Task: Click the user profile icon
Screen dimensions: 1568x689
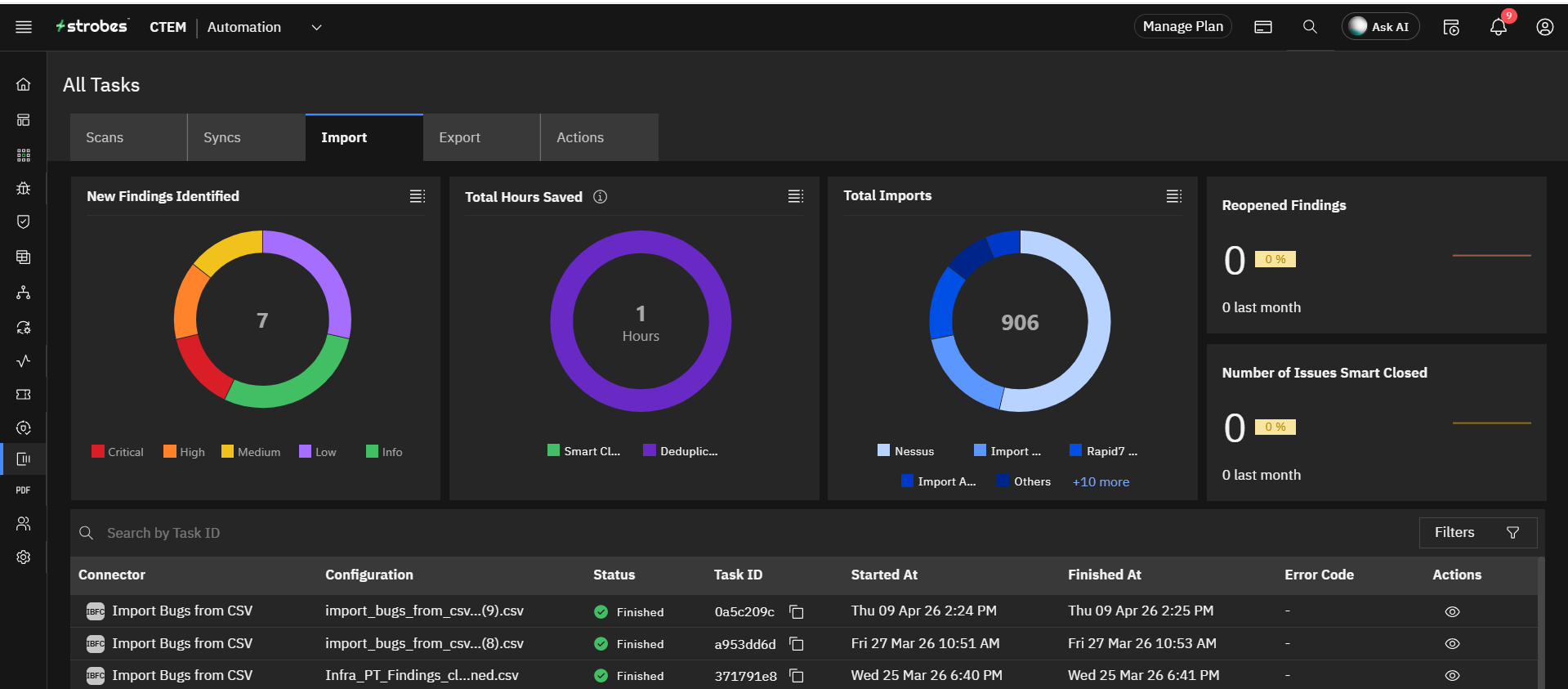Action: pyautogui.click(x=1544, y=27)
